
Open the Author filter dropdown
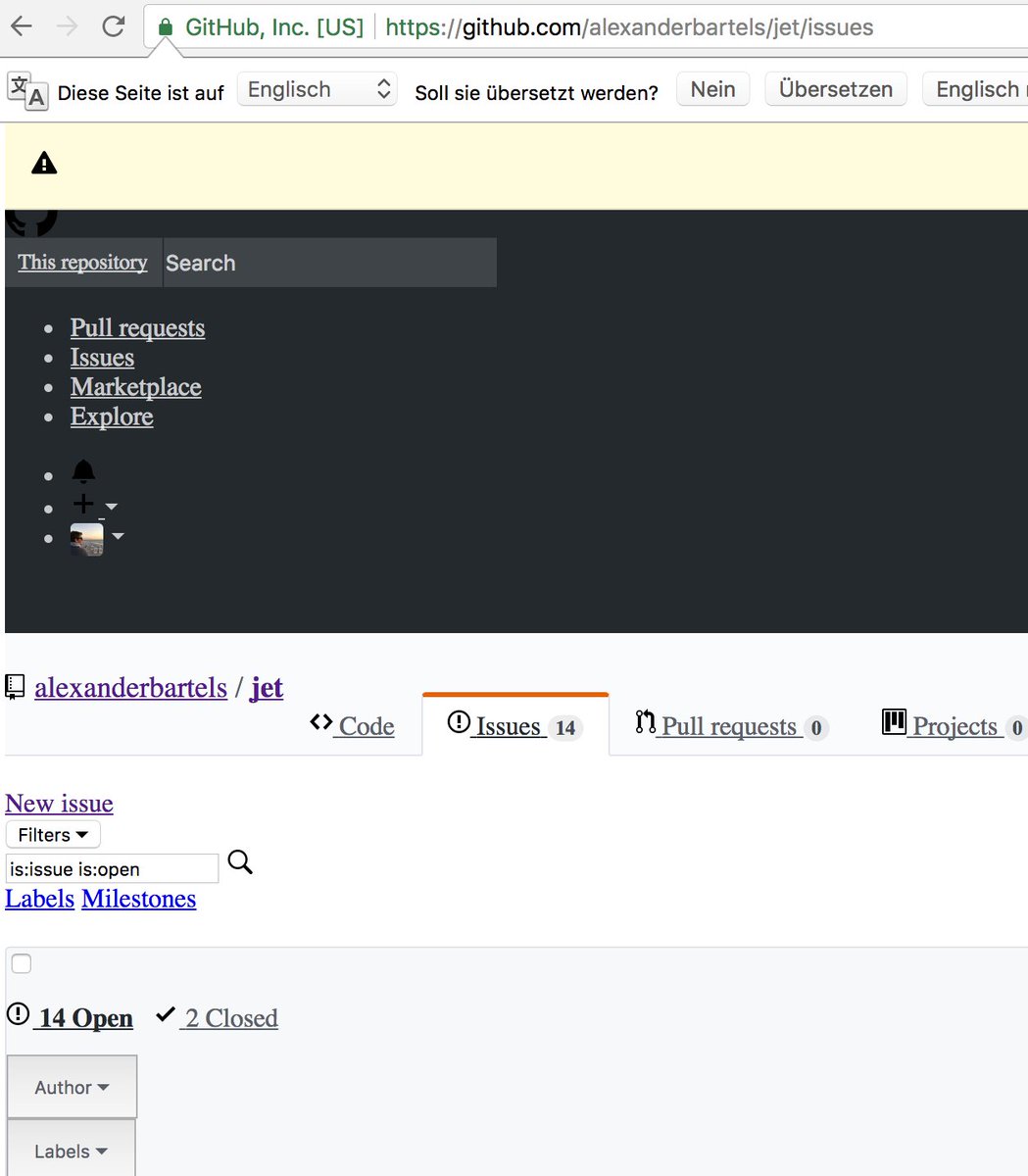click(x=72, y=1087)
